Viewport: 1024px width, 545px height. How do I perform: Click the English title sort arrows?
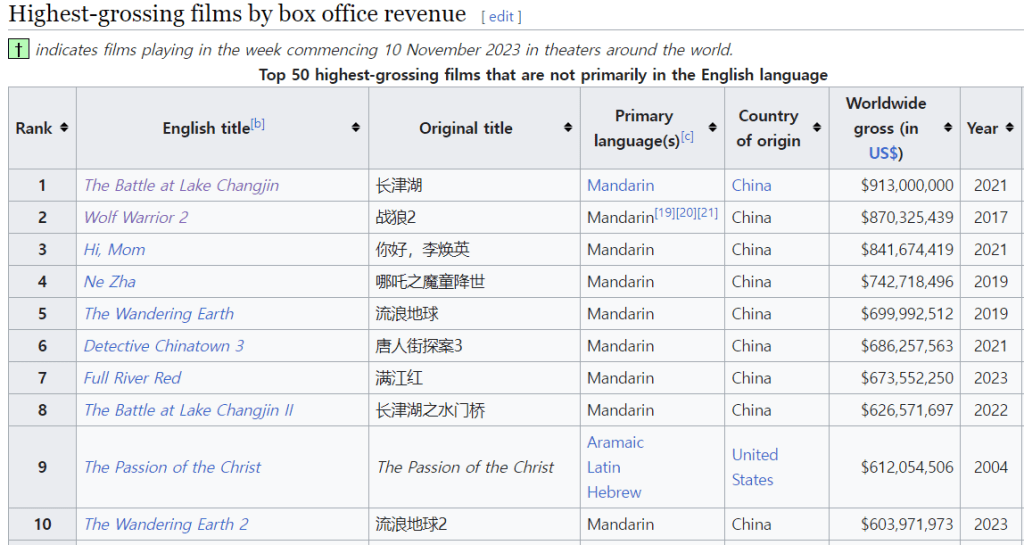[x=356, y=128]
